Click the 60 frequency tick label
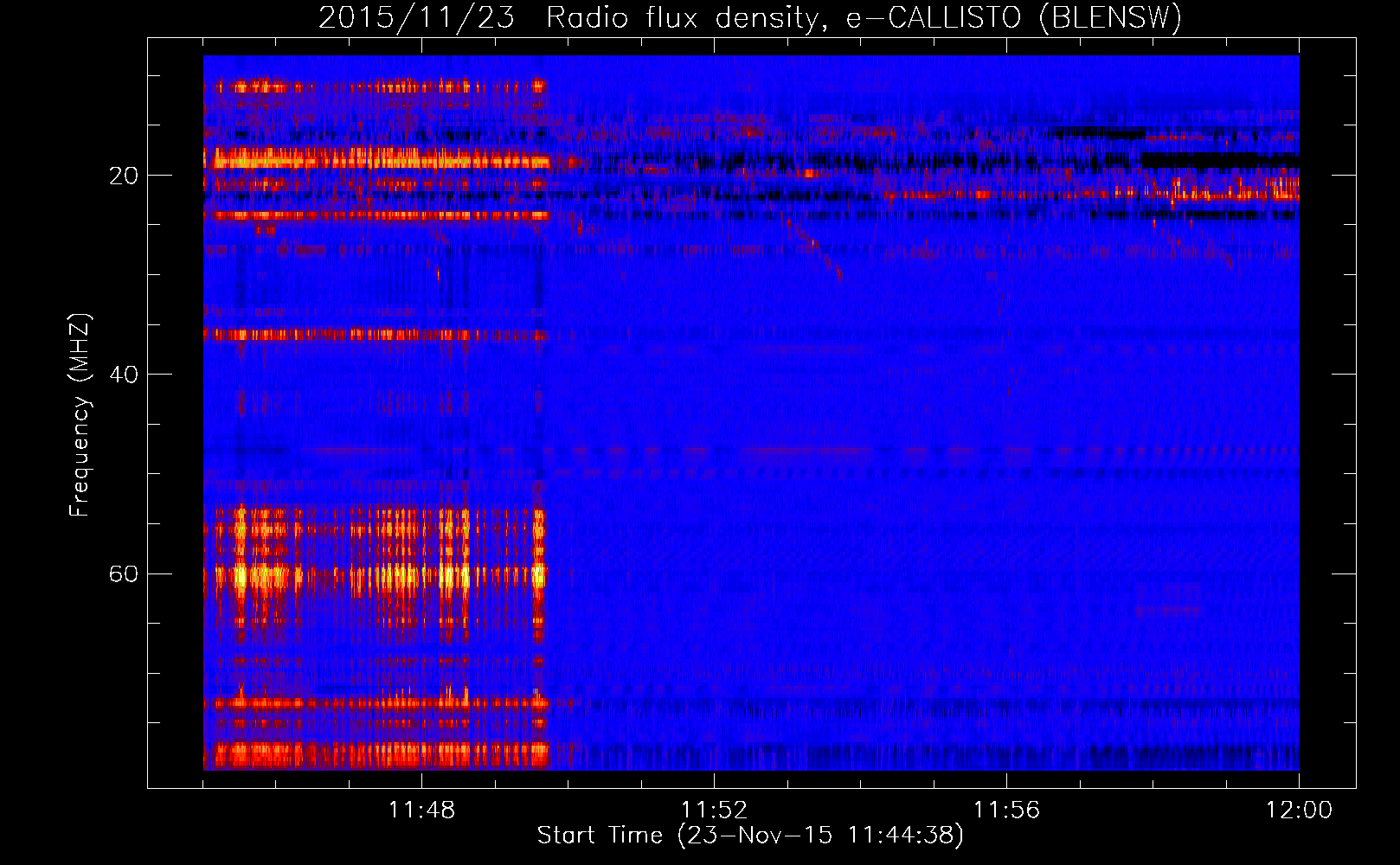The width and height of the screenshot is (1400, 865). pyautogui.click(x=123, y=573)
